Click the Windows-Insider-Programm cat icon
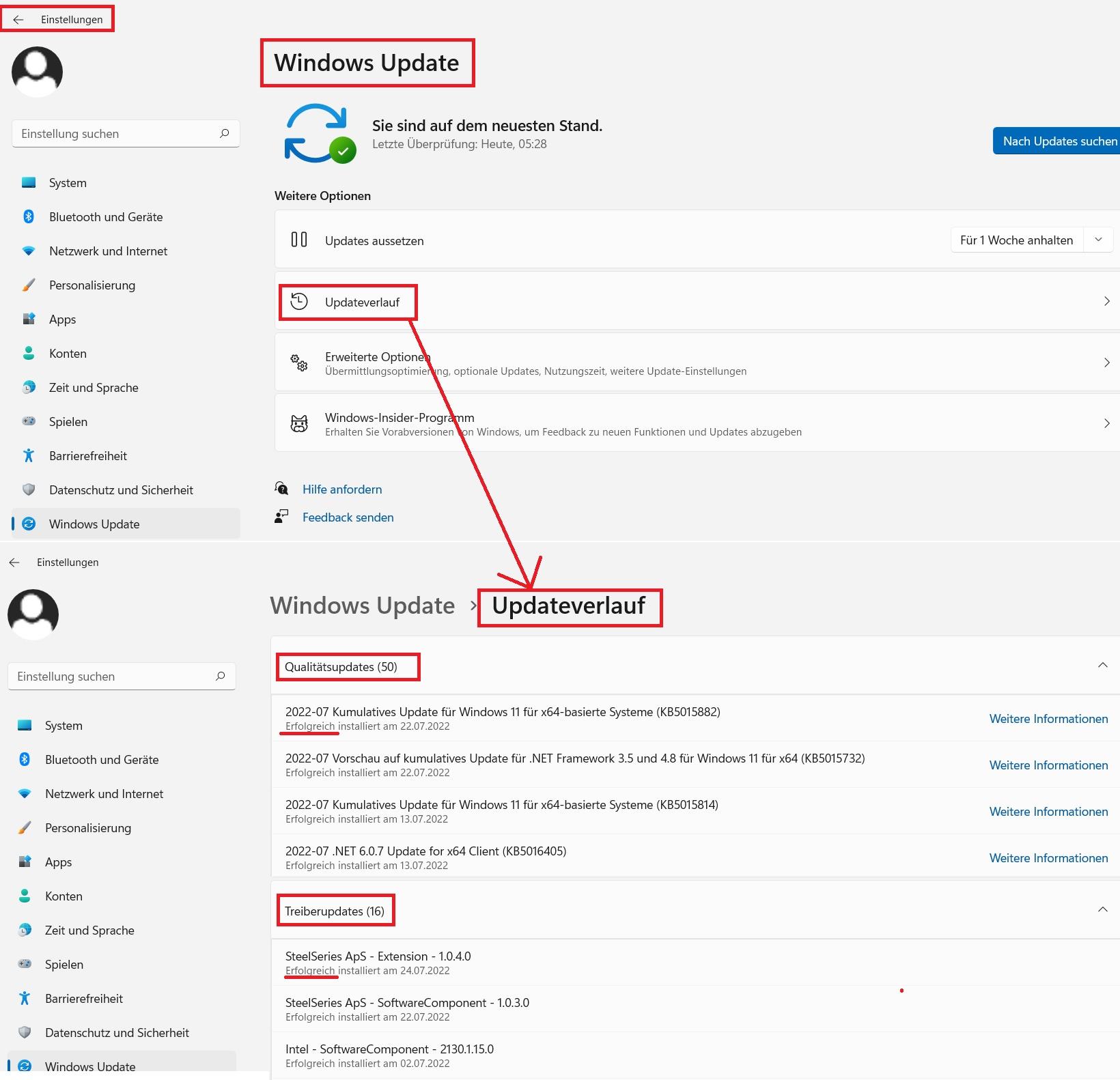 point(299,424)
